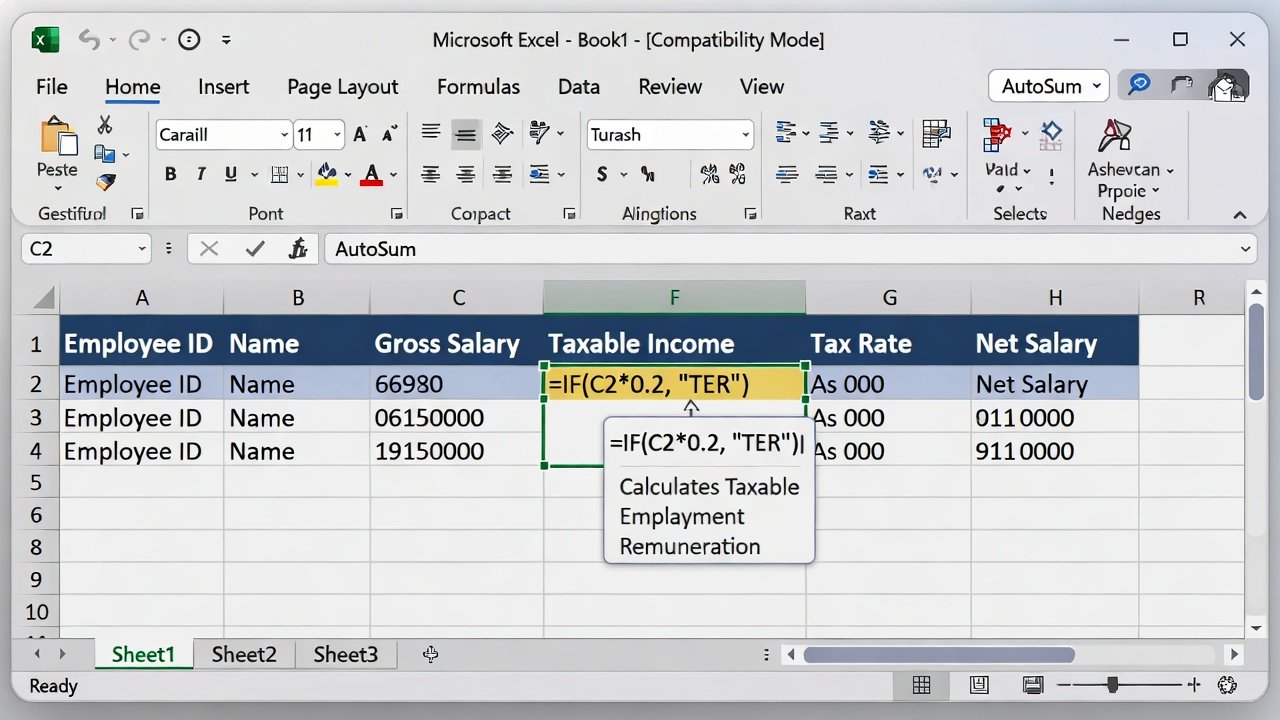Cancel formula entry with the X icon
The width and height of the screenshot is (1280, 720).
[x=209, y=249]
